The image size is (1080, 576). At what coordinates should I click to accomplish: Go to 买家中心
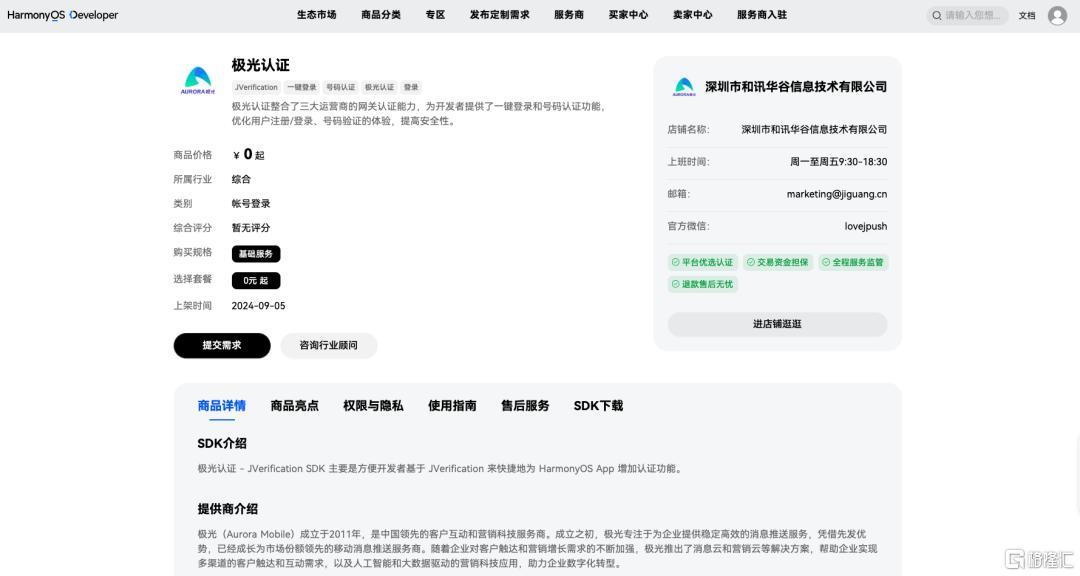(x=628, y=14)
